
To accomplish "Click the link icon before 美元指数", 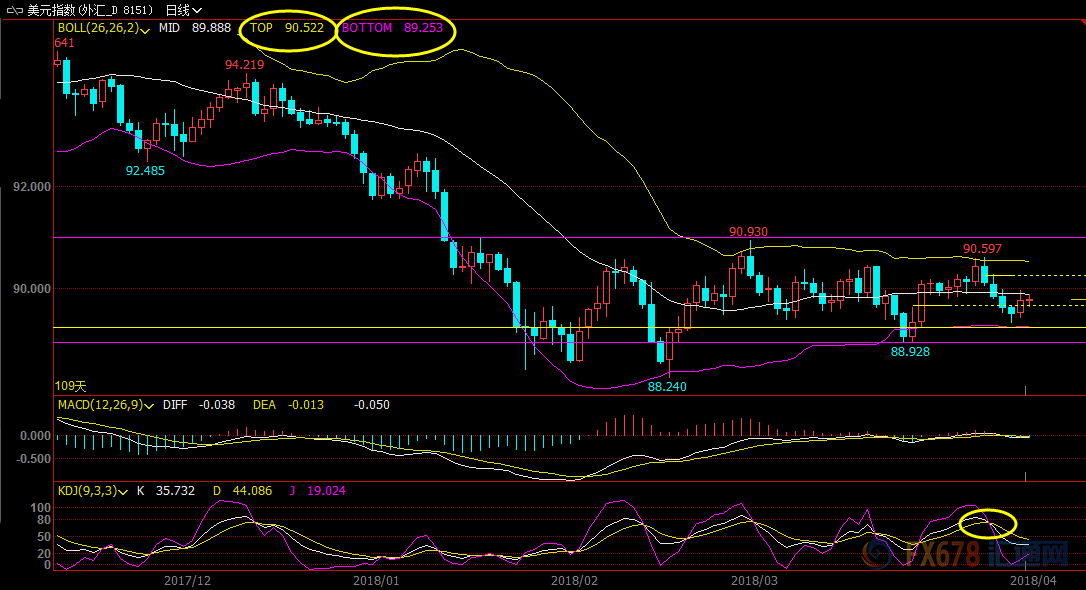I will (12, 9).
